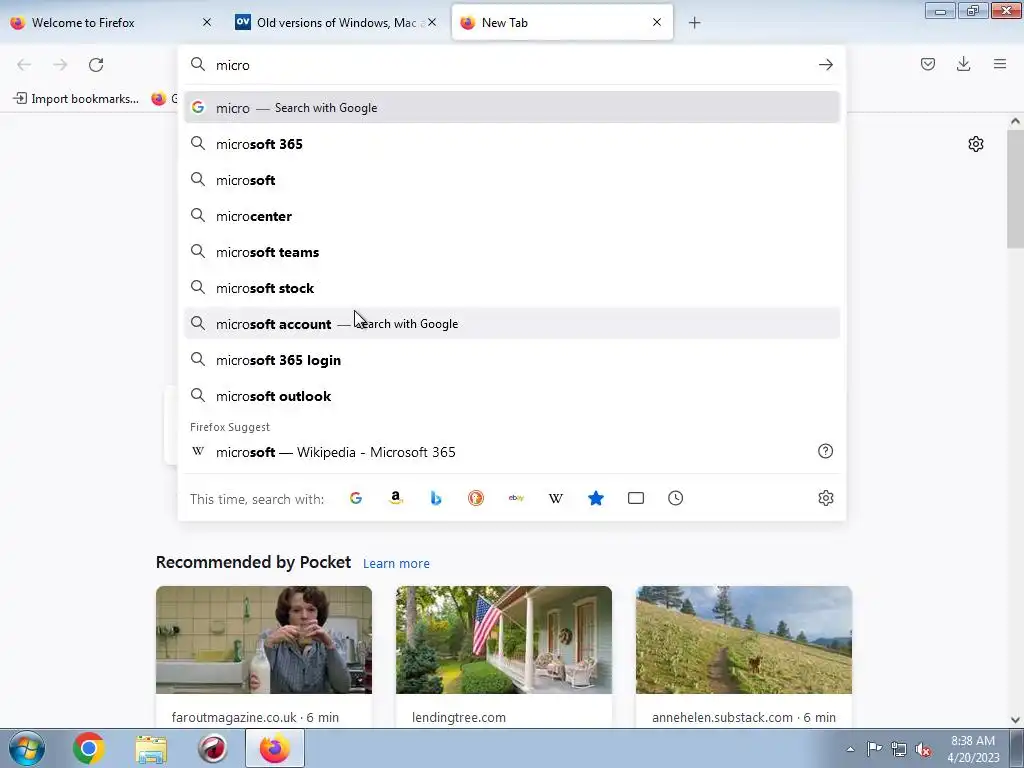Image resolution: width=1024 pixels, height=768 pixels.
Task: Go forward one page
Action: coord(60,65)
